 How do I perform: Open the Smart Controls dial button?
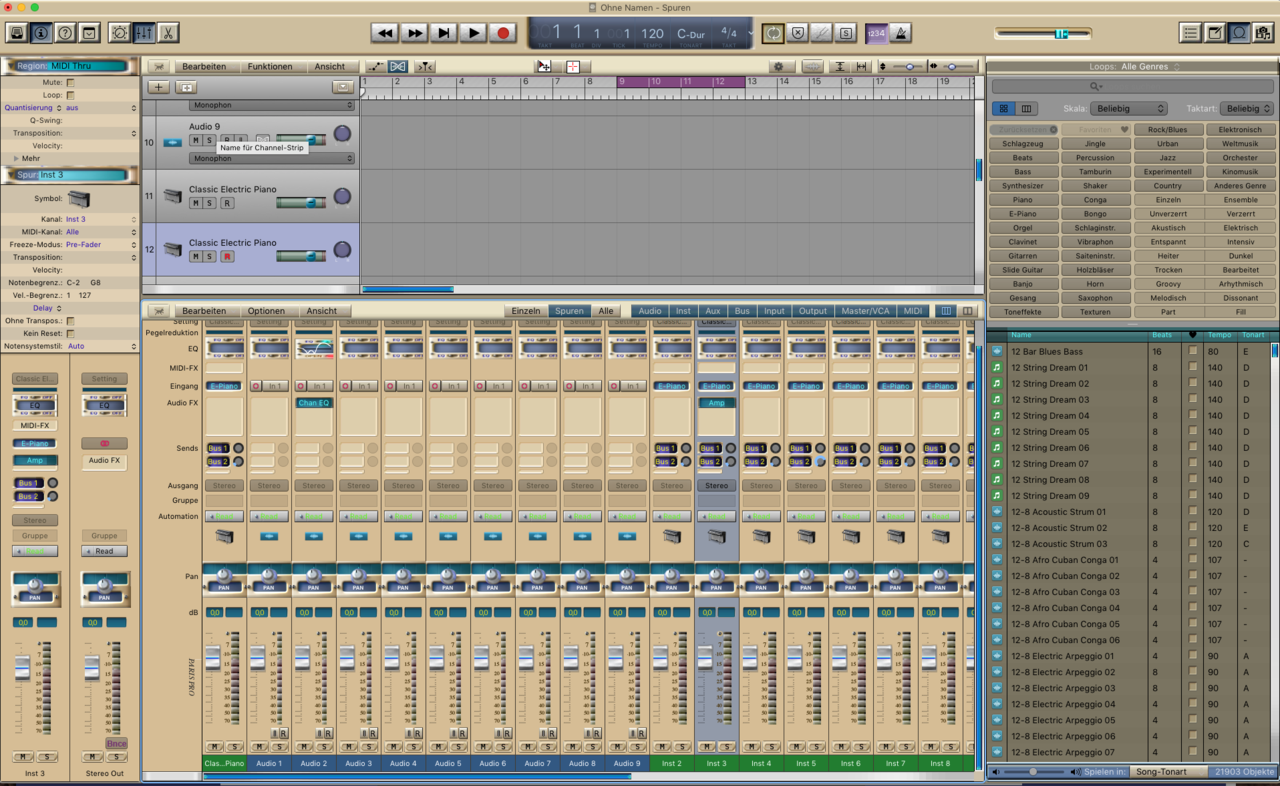(119, 33)
